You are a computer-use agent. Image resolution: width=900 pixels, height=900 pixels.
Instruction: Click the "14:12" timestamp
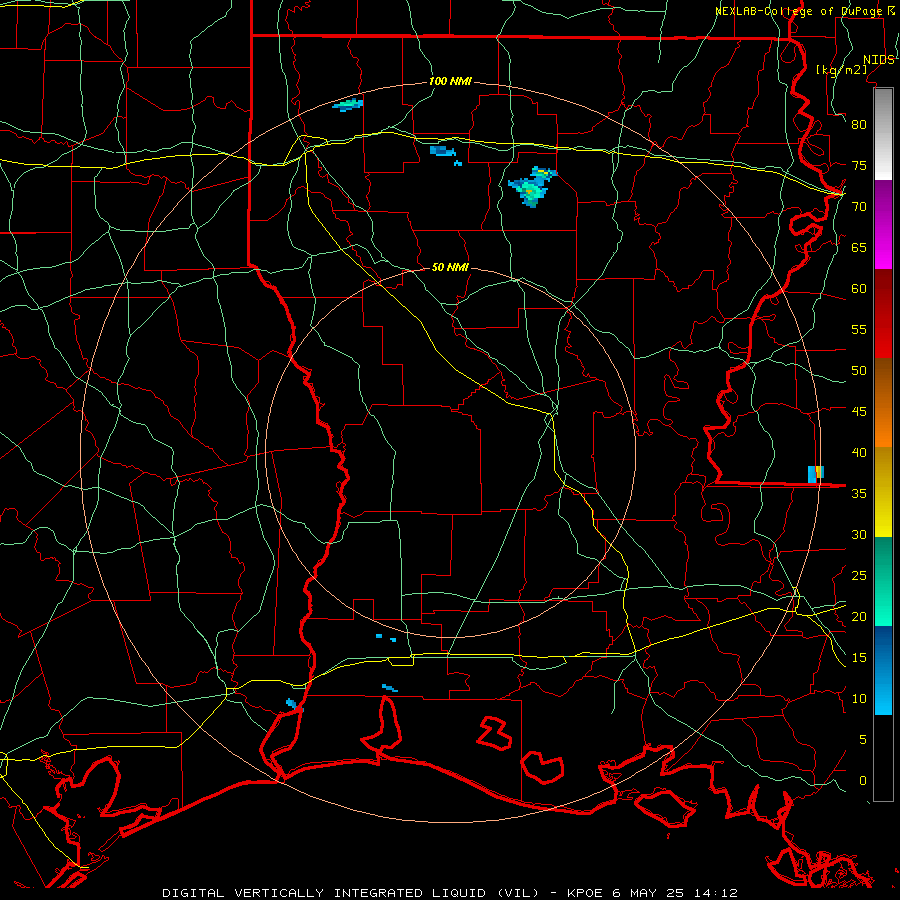[714, 893]
